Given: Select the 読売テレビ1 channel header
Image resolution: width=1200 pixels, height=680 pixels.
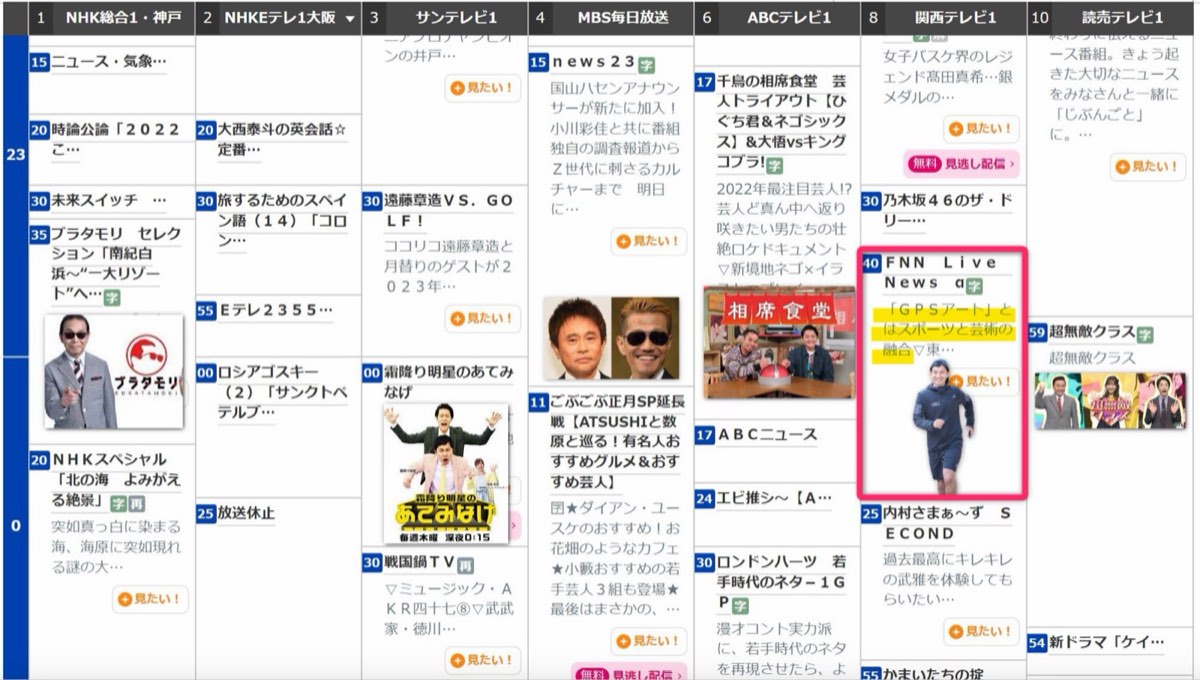Looking at the screenshot, I should coord(1113,18).
